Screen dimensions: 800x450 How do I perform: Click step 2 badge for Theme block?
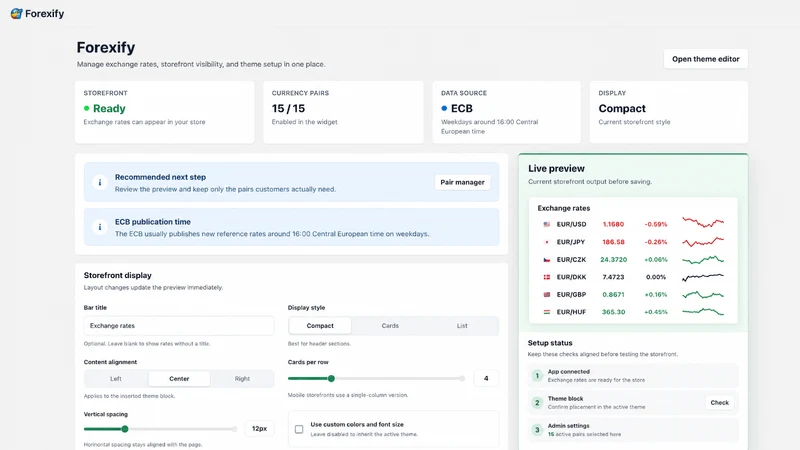pyautogui.click(x=537, y=403)
